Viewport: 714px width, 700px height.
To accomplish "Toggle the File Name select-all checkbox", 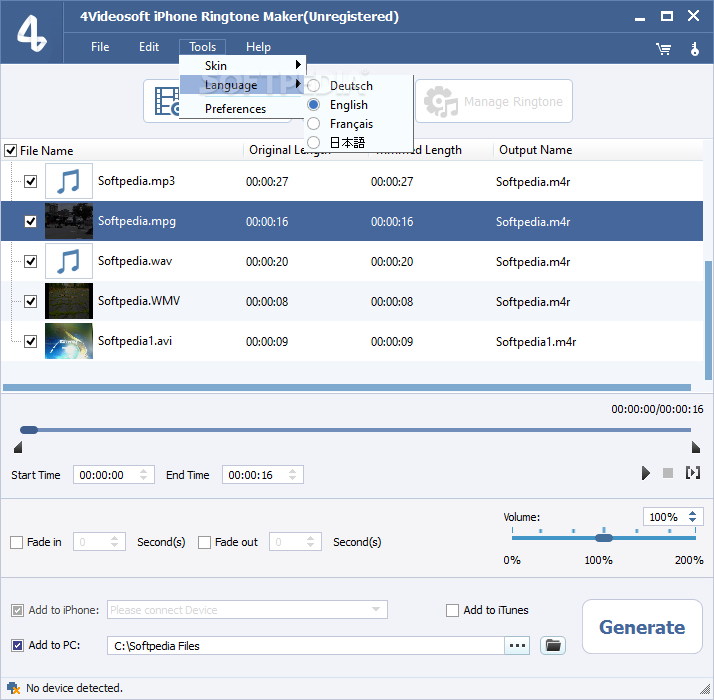I will (10, 150).
